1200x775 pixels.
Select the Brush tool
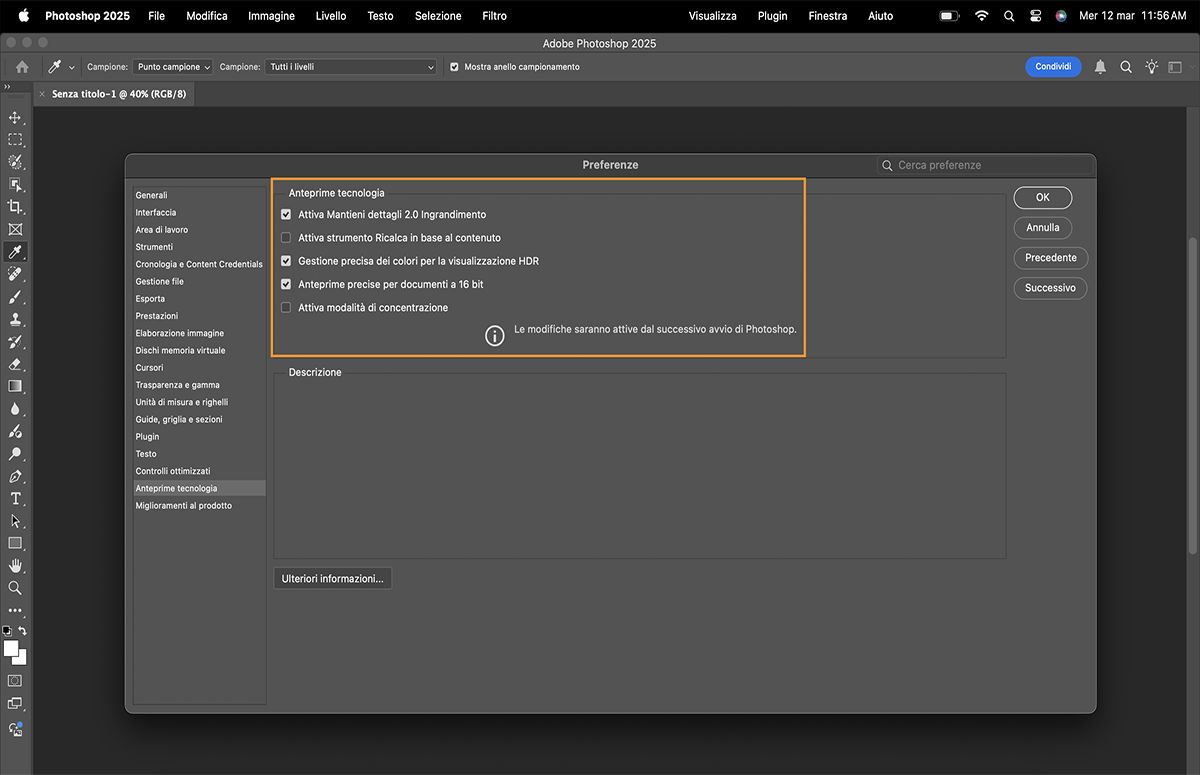[15, 296]
